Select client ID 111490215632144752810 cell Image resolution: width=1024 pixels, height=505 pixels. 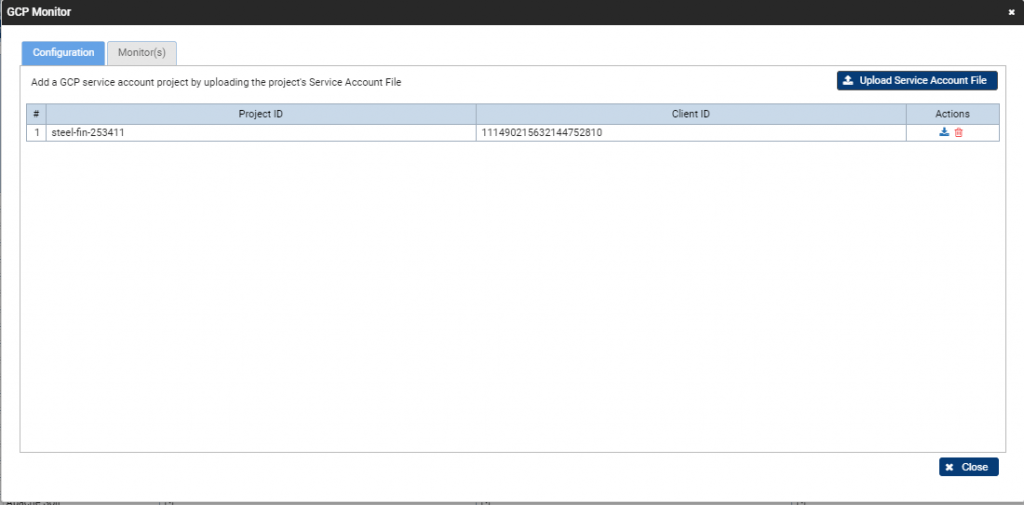point(691,133)
